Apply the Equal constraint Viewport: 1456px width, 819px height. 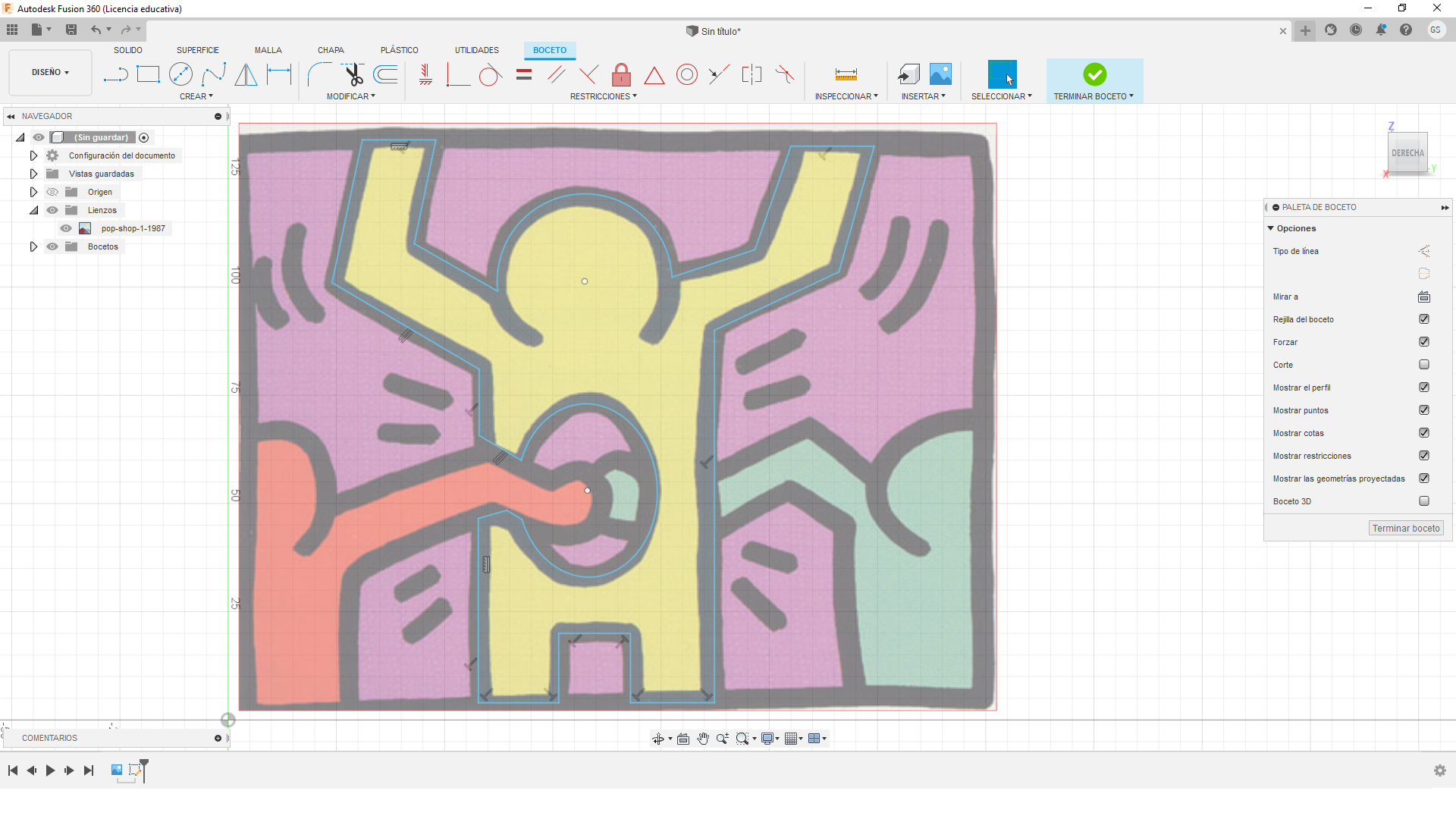[x=524, y=74]
